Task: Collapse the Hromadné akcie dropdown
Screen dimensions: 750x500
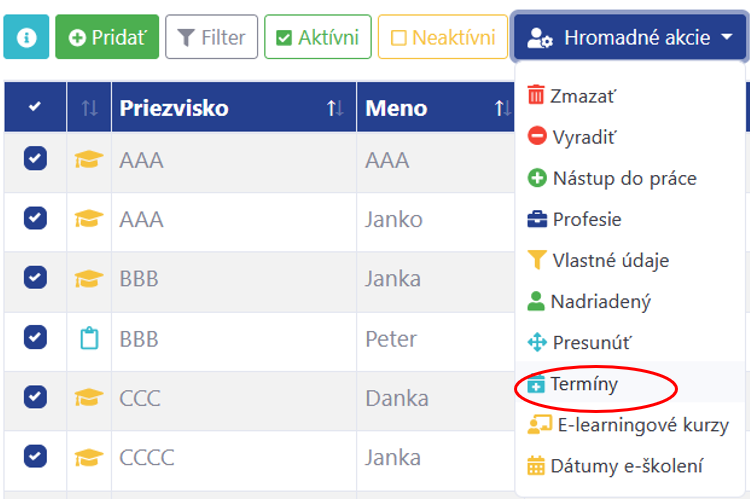Action: (630, 37)
